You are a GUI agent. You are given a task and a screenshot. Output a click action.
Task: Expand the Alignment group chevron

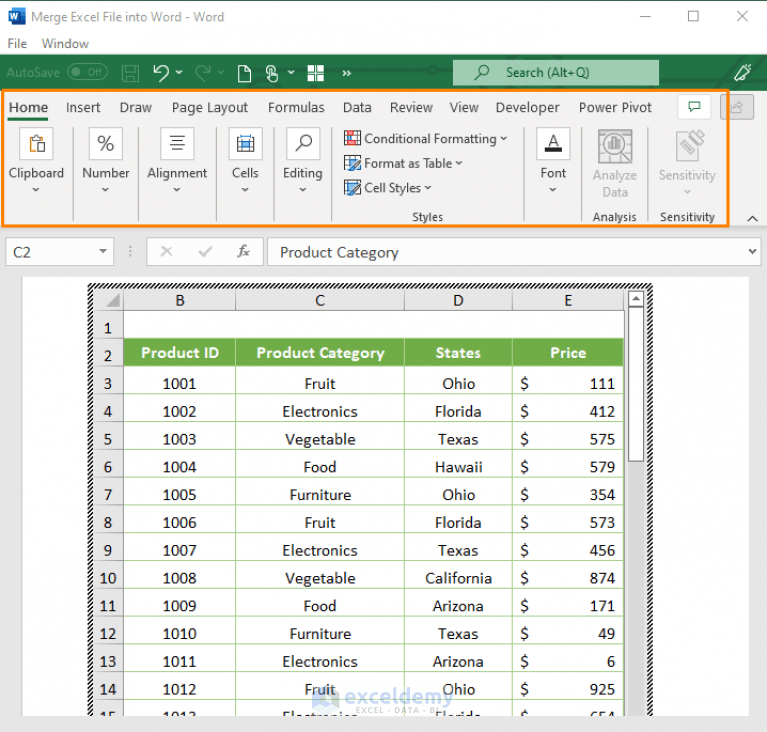tap(177, 190)
